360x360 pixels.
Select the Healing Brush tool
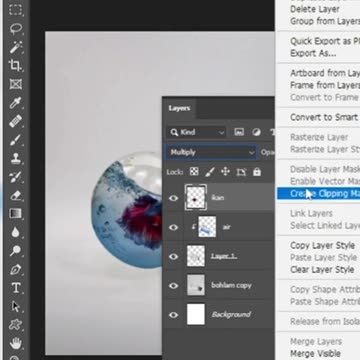tap(15, 121)
